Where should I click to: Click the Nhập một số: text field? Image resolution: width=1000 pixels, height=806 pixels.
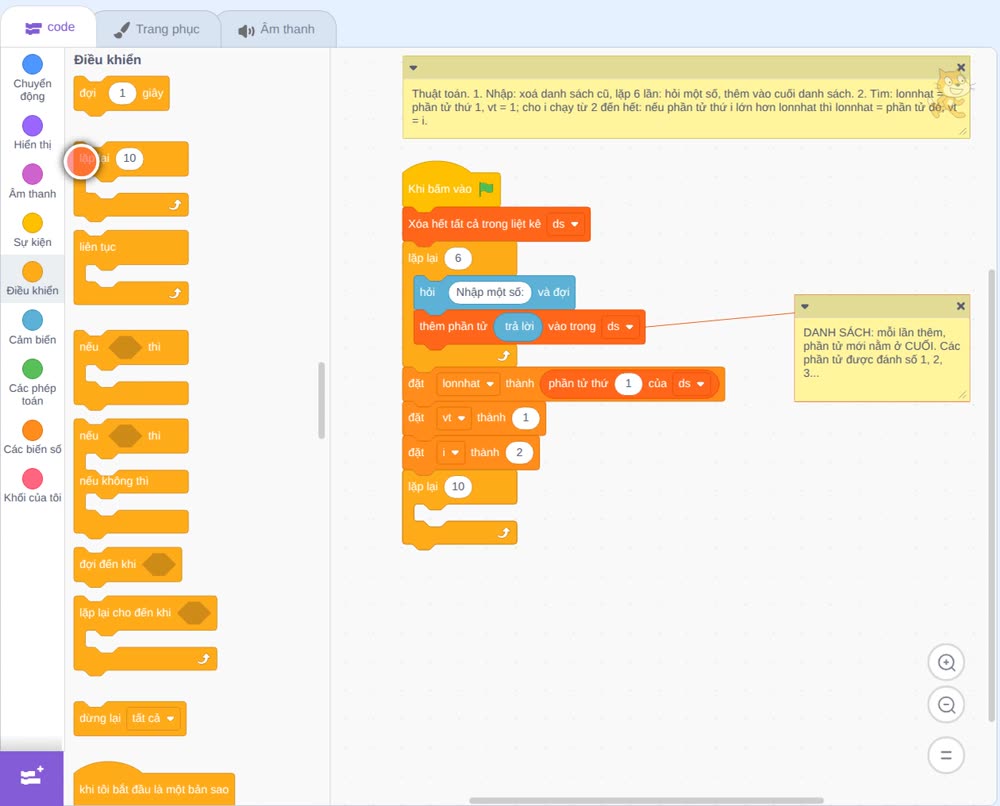489,292
